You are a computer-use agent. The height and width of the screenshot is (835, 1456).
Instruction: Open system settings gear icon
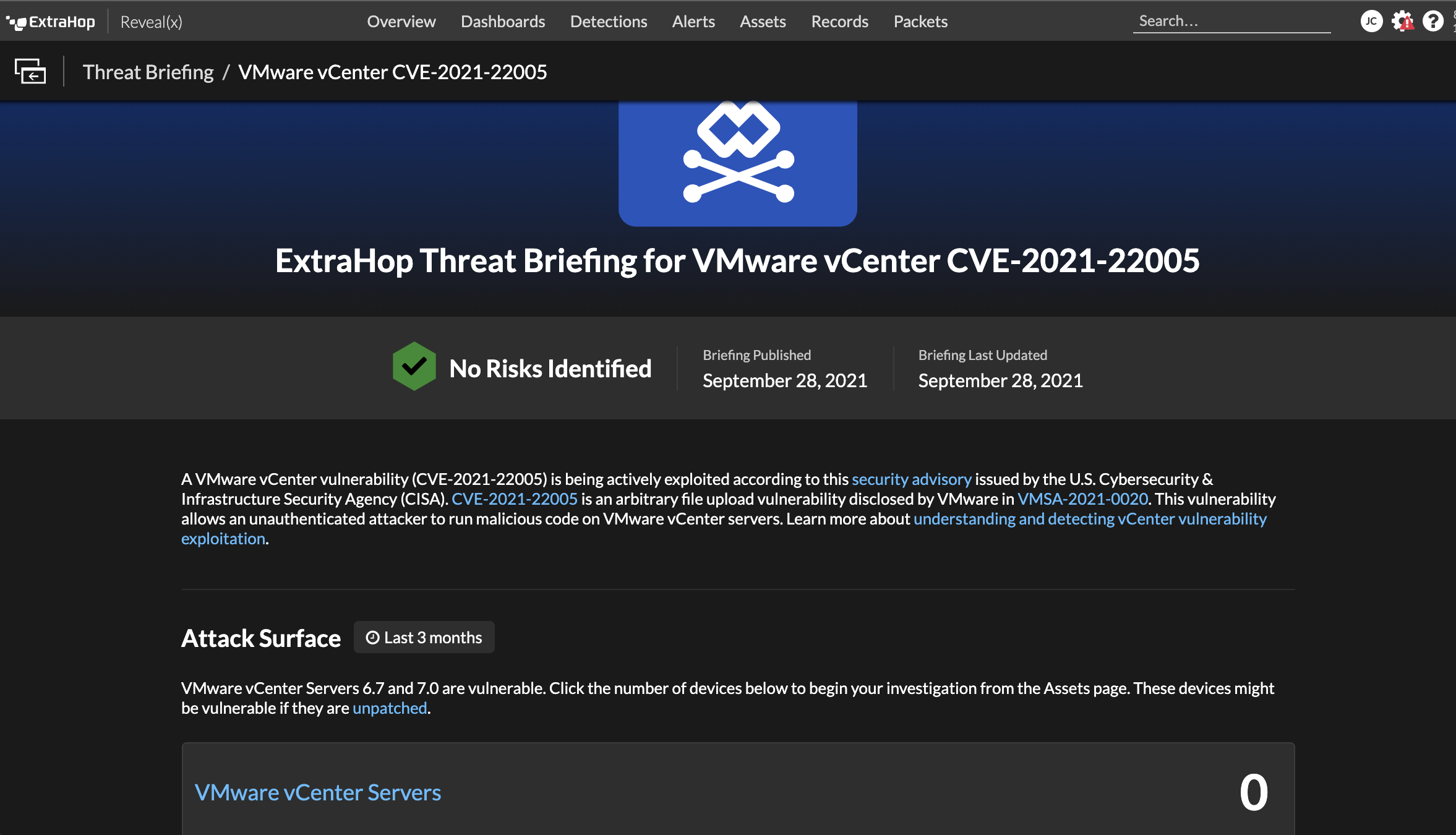[x=1403, y=21]
